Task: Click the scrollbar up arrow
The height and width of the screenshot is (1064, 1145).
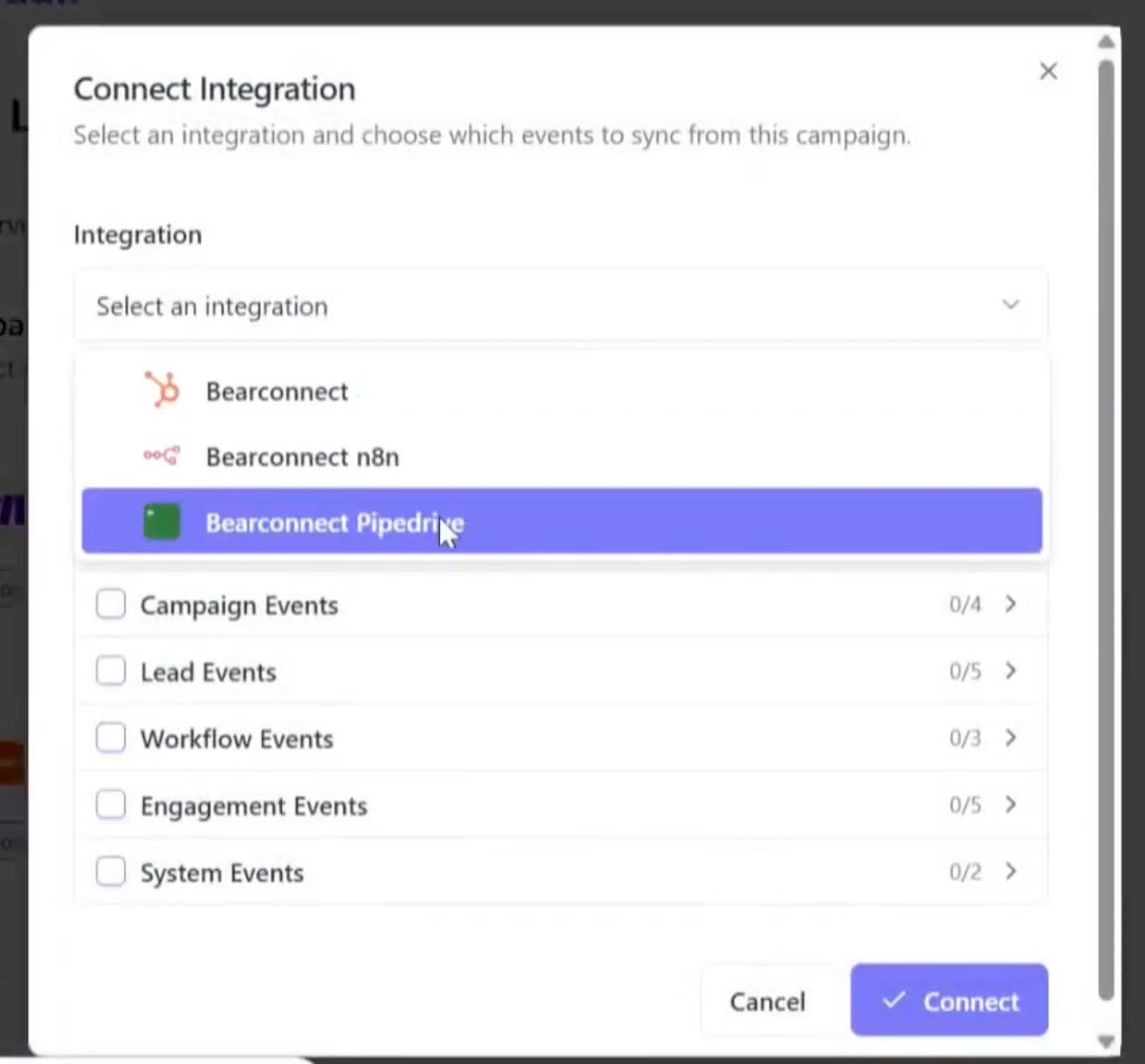Action: coord(1106,42)
